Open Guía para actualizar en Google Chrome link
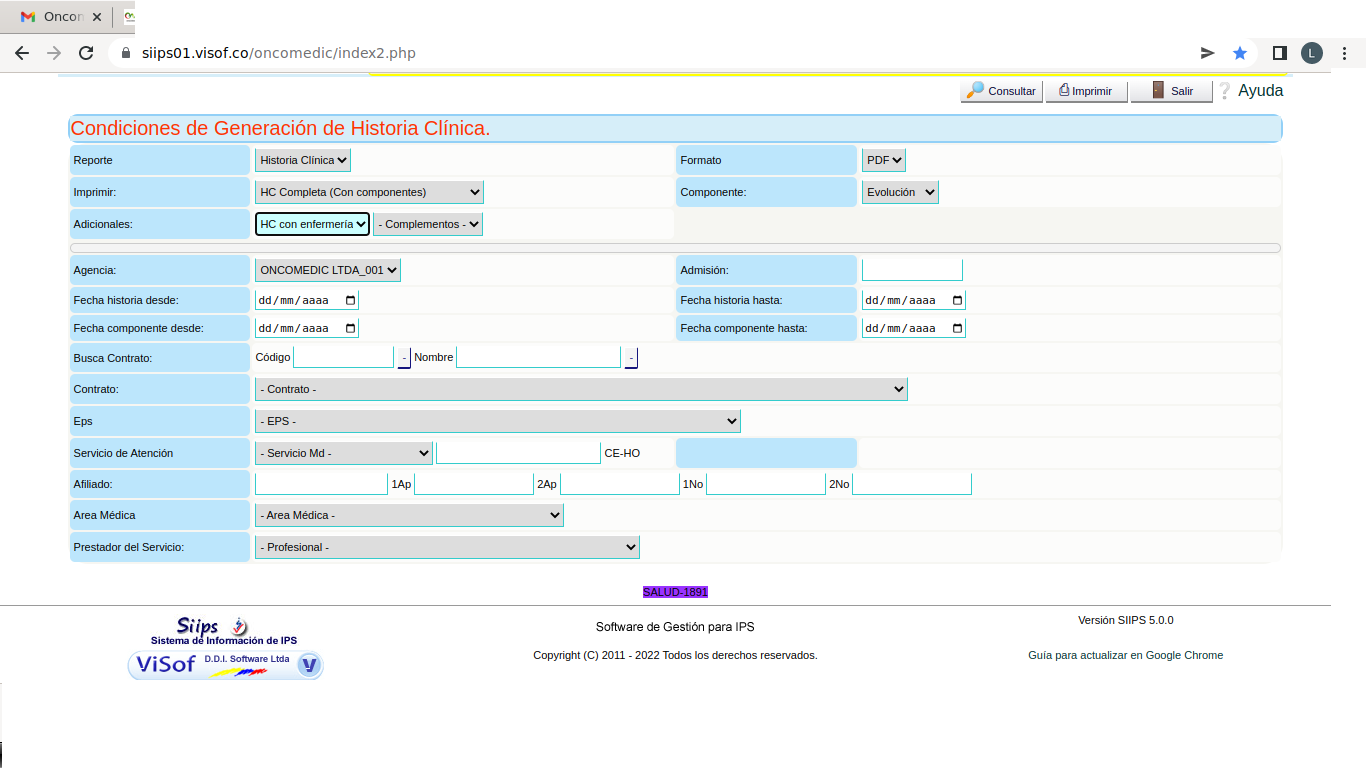 click(x=1125, y=655)
